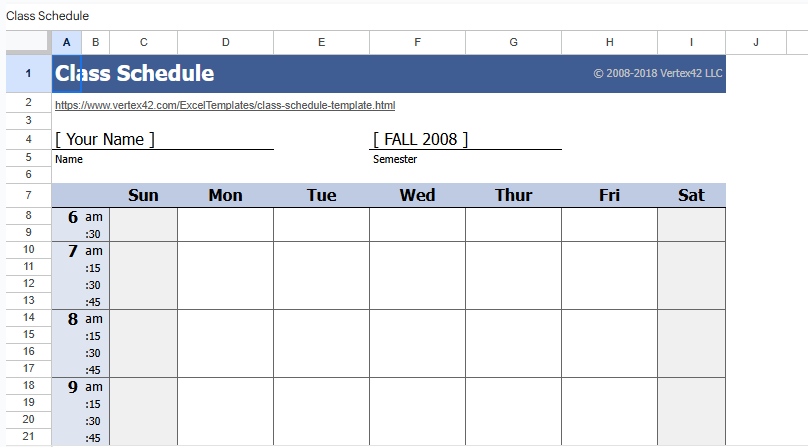
Task: Select the Sun day header cell
Action: coord(143,196)
